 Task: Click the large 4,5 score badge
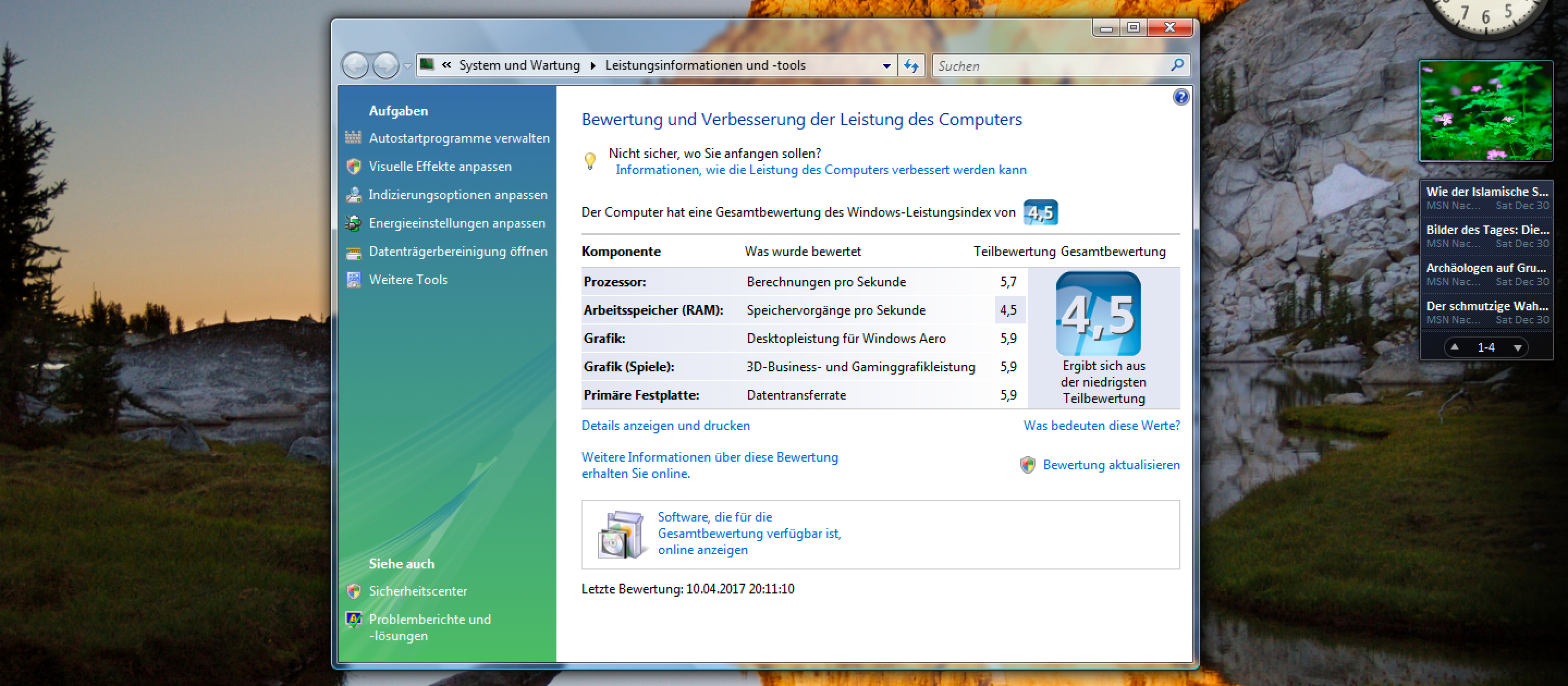coord(1098,314)
